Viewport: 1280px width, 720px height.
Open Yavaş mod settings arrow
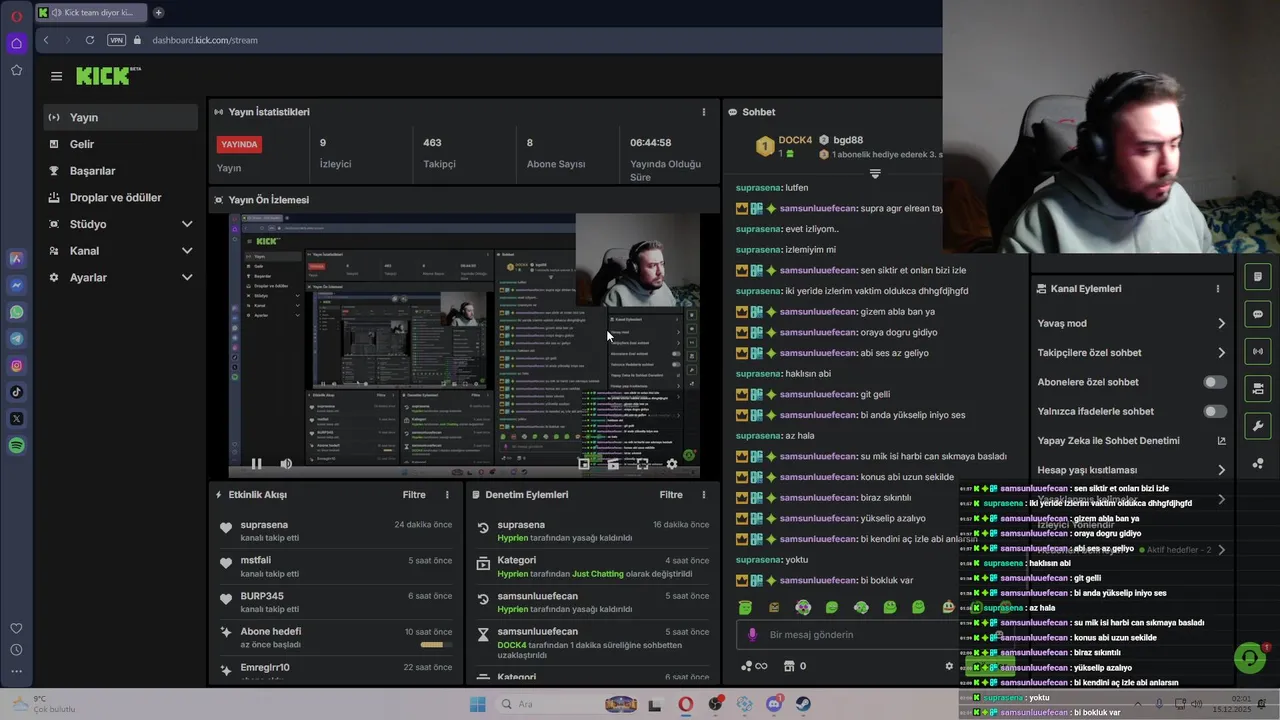tap(1221, 323)
